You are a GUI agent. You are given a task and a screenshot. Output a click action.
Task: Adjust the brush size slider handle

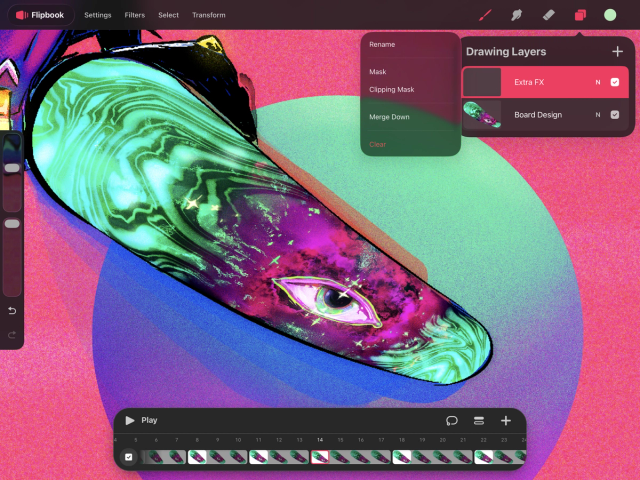point(12,168)
